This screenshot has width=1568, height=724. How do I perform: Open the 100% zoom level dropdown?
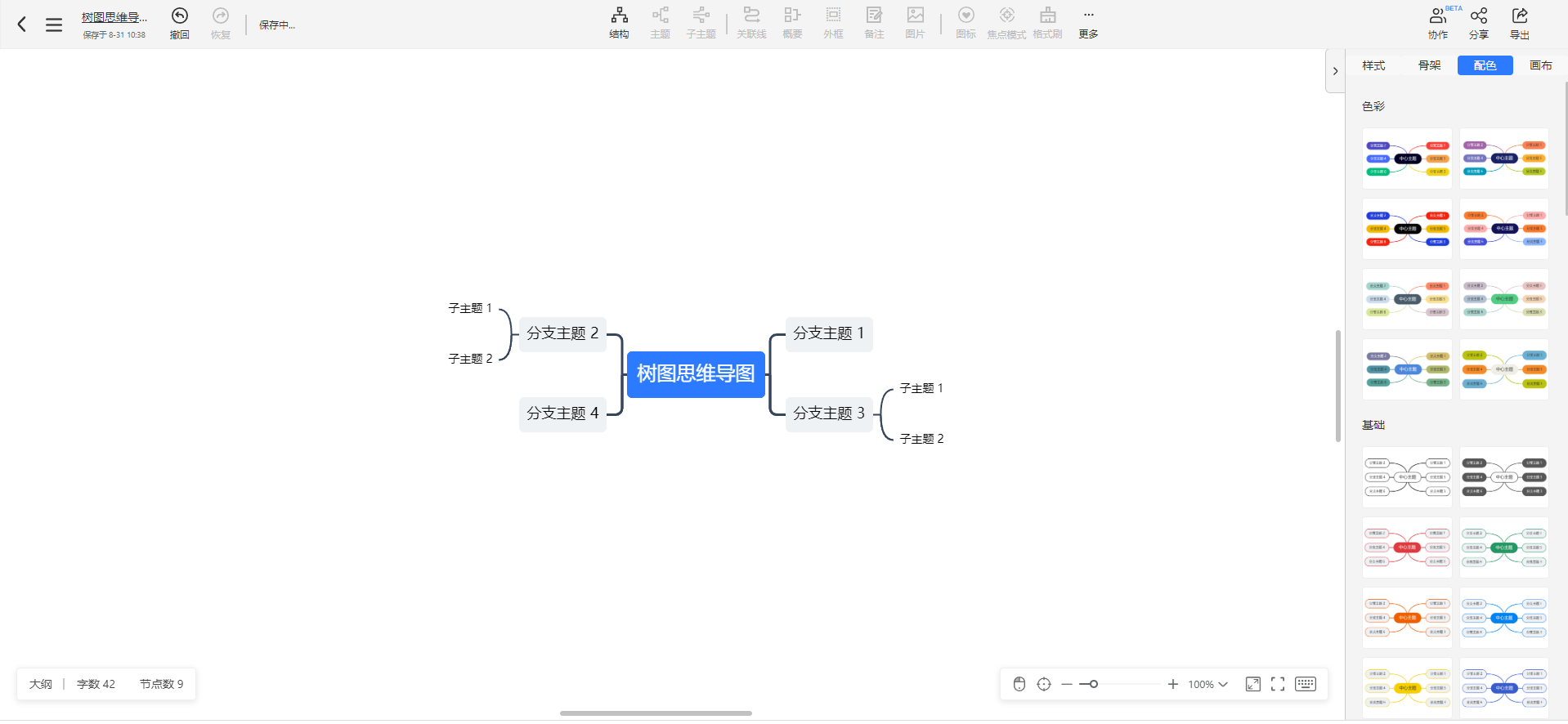(x=1207, y=684)
